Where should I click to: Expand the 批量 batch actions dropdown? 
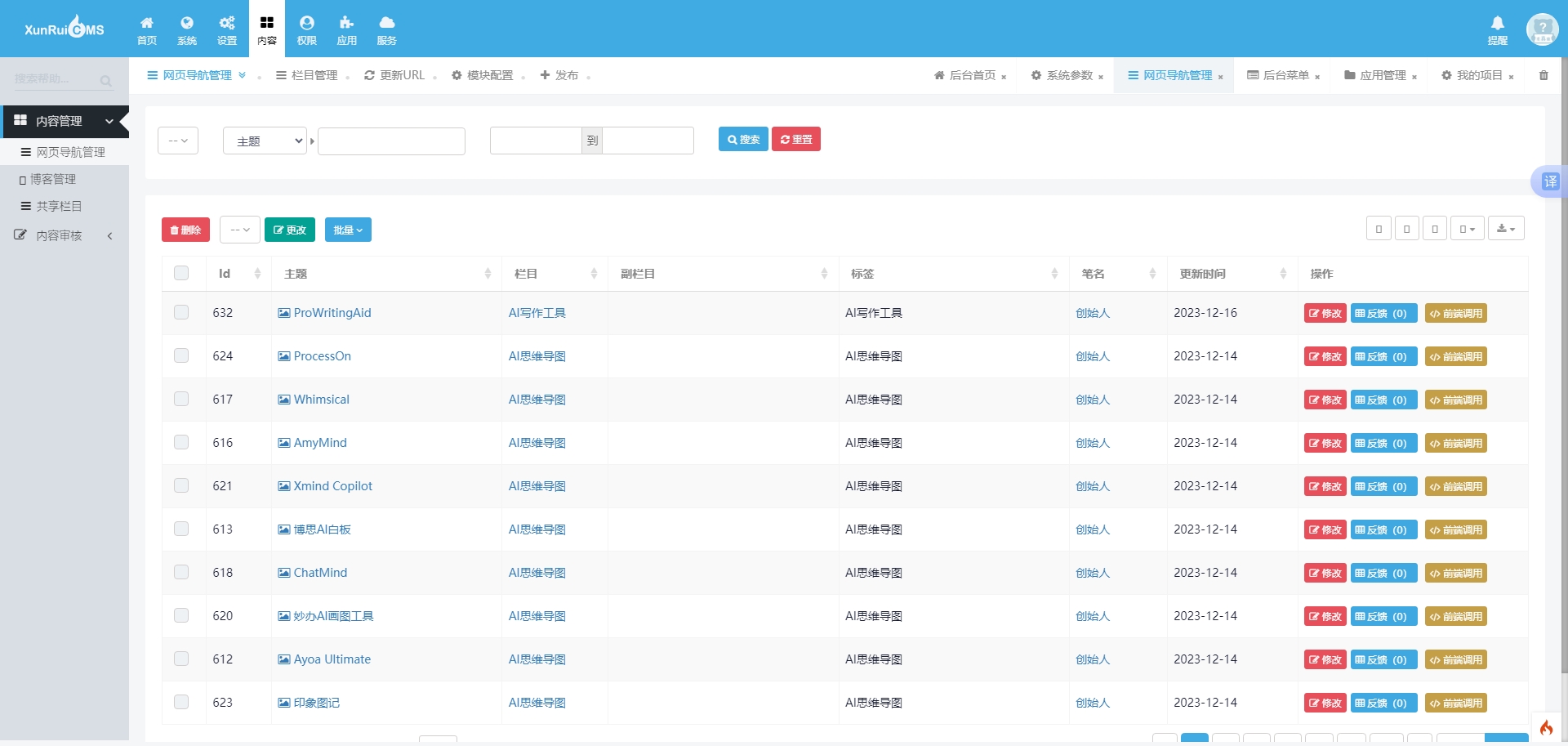tap(348, 230)
